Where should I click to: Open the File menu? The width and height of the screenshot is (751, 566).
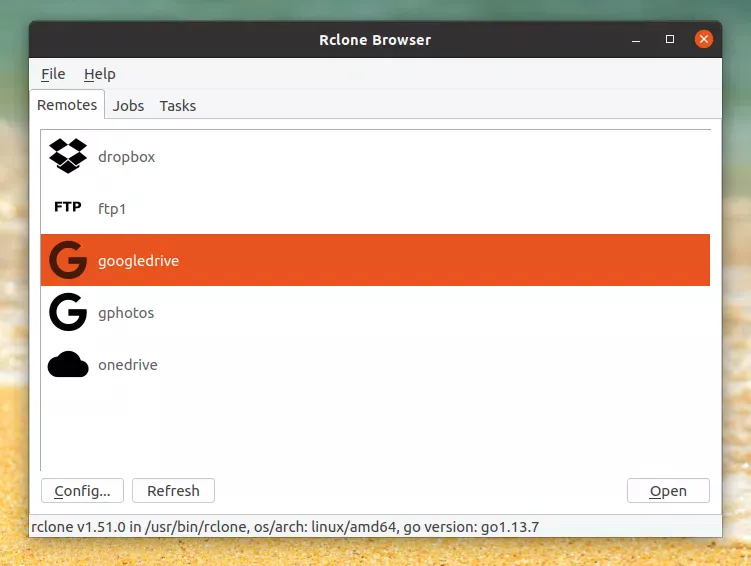point(53,74)
